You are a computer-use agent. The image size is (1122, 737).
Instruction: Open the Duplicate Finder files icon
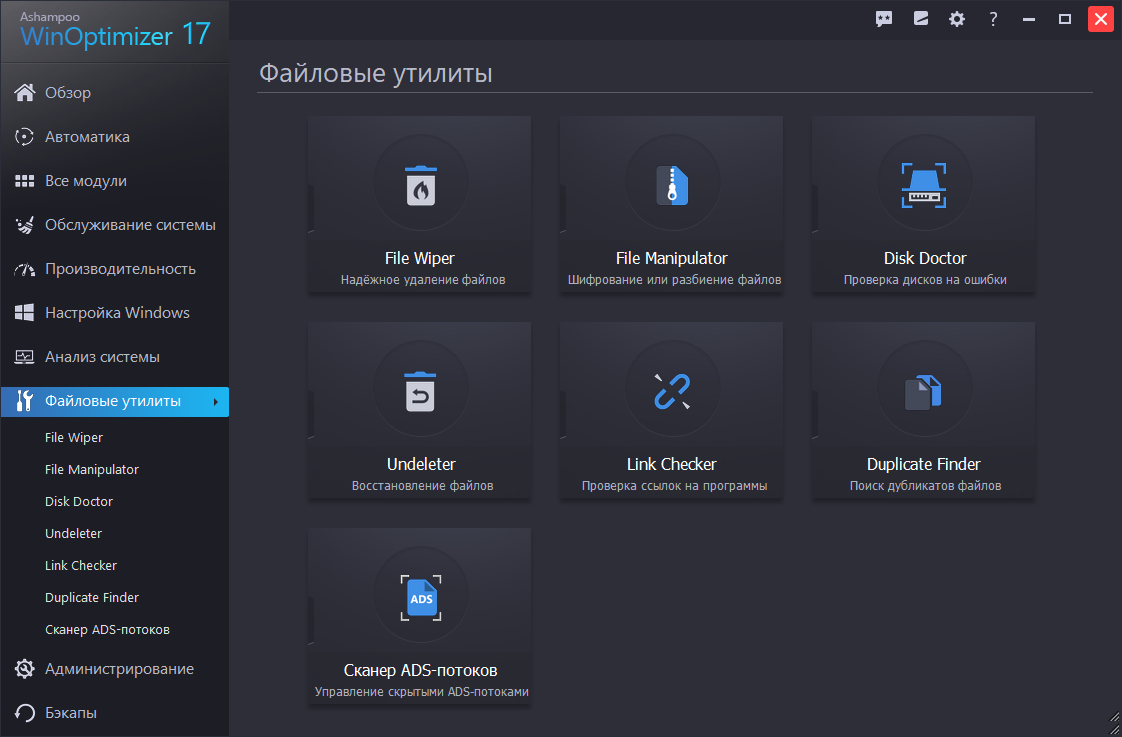923,392
